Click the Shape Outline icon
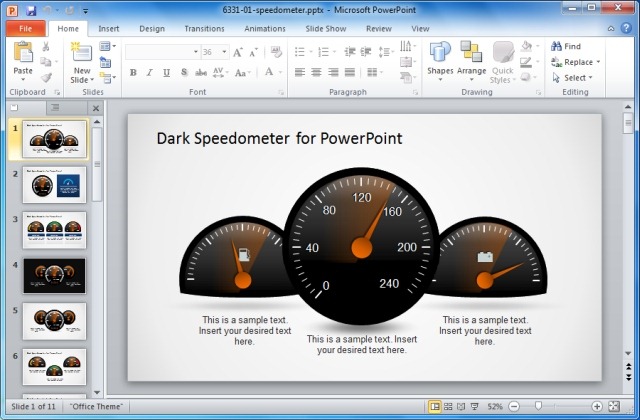This screenshot has height=420, width=640. 526,62
